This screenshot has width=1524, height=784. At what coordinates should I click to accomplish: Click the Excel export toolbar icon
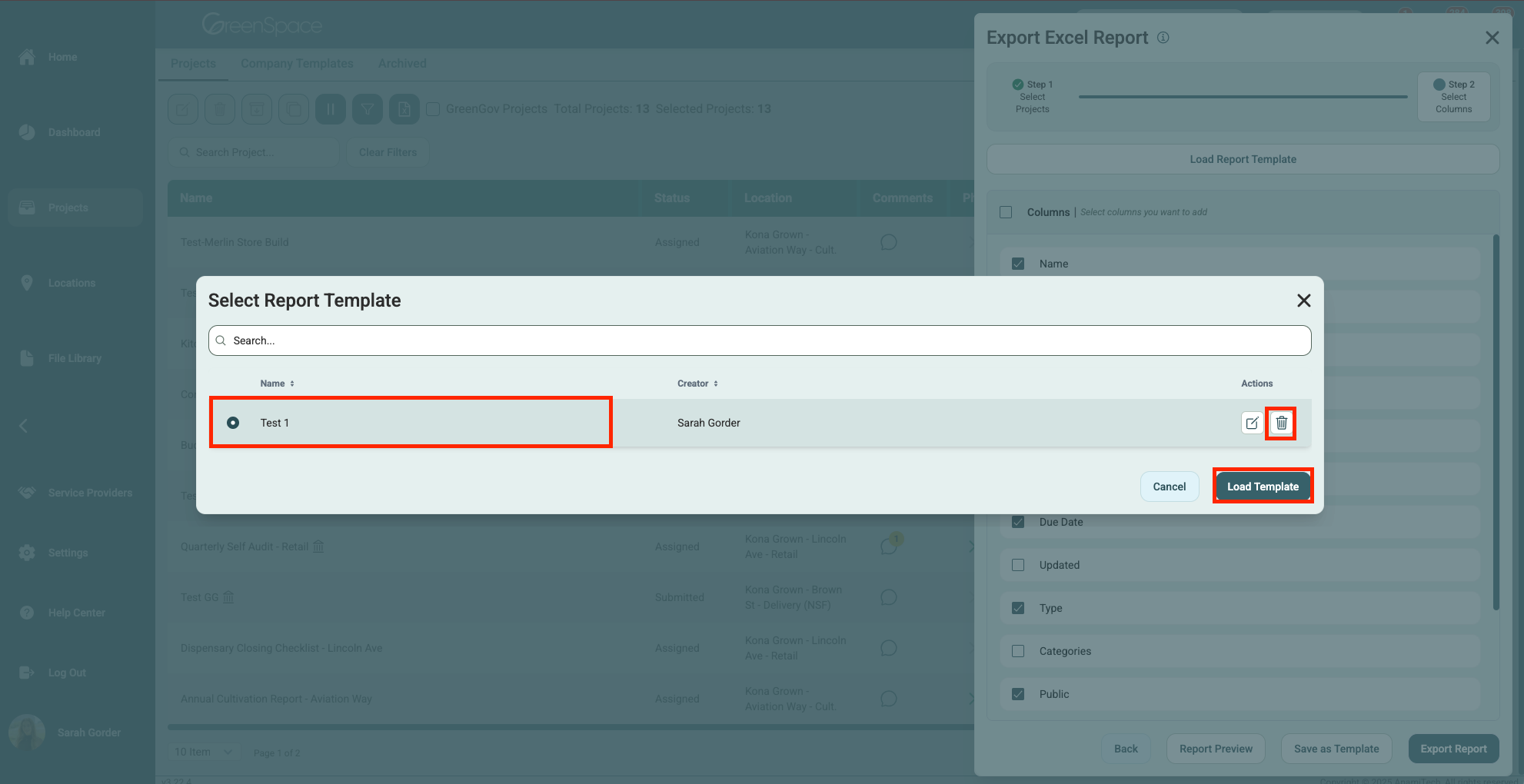coord(404,109)
